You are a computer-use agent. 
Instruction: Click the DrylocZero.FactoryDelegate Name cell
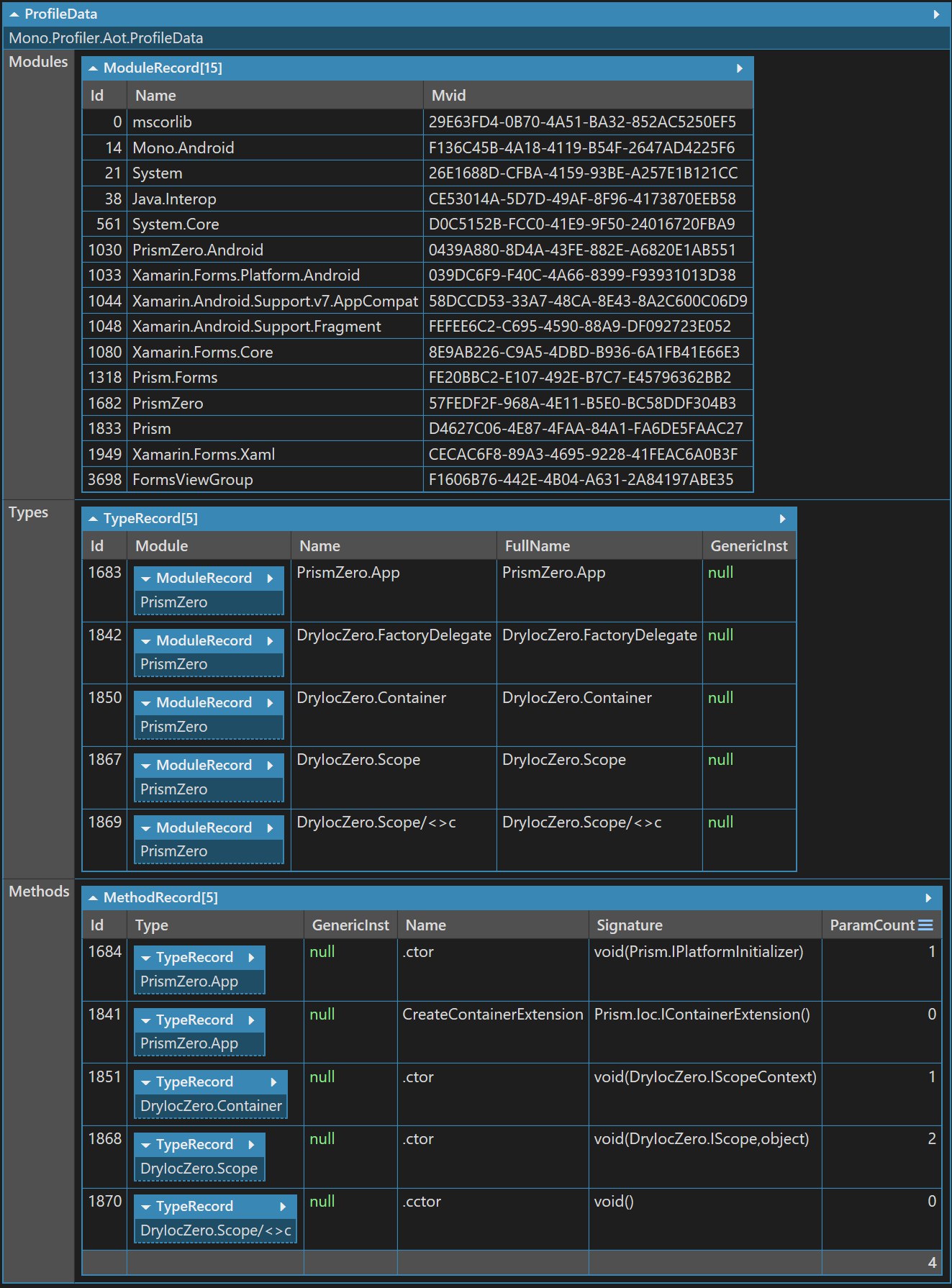tap(394, 653)
